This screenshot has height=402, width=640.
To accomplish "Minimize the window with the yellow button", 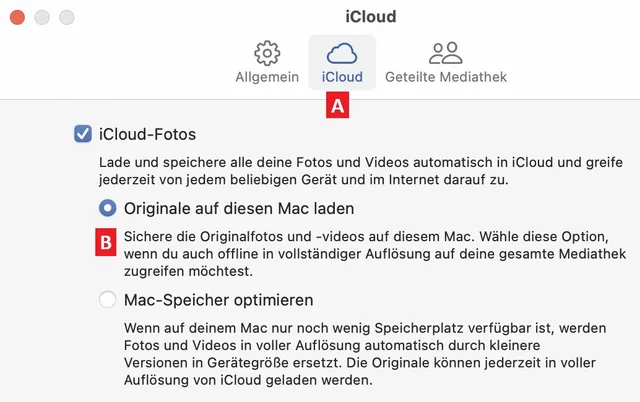I will coord(43,17).
